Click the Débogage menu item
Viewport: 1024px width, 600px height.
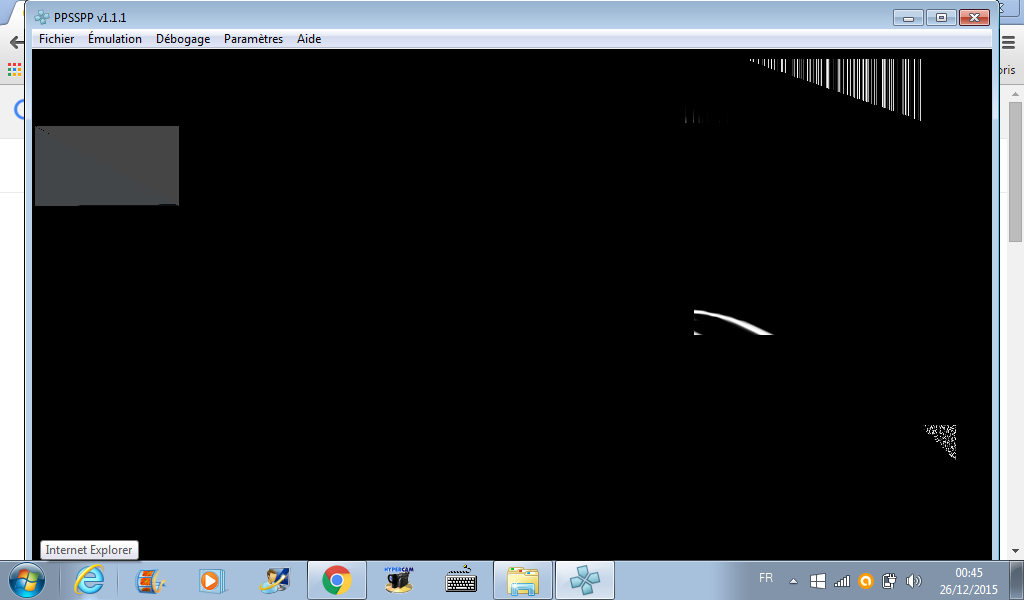click(x=183, y=39)
